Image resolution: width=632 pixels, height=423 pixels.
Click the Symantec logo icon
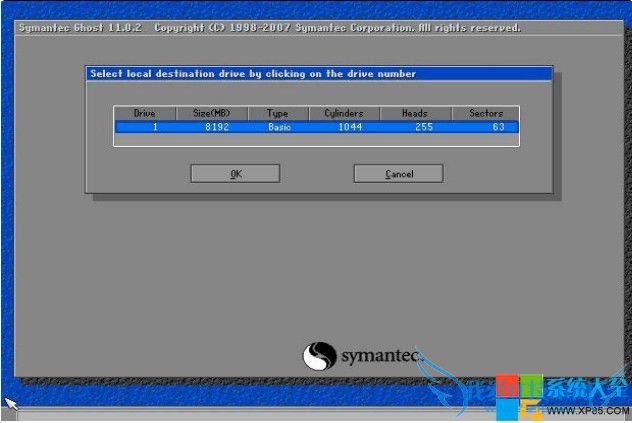pos(320,356)
